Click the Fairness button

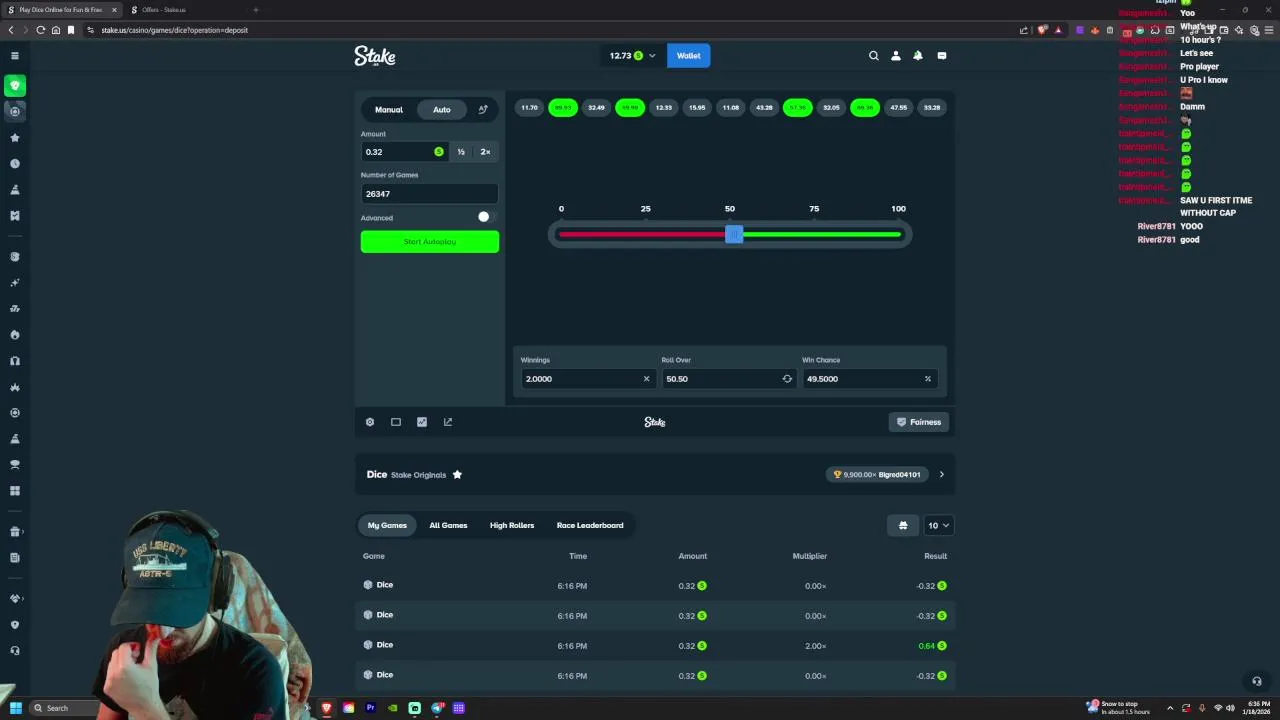coord(918,422)
